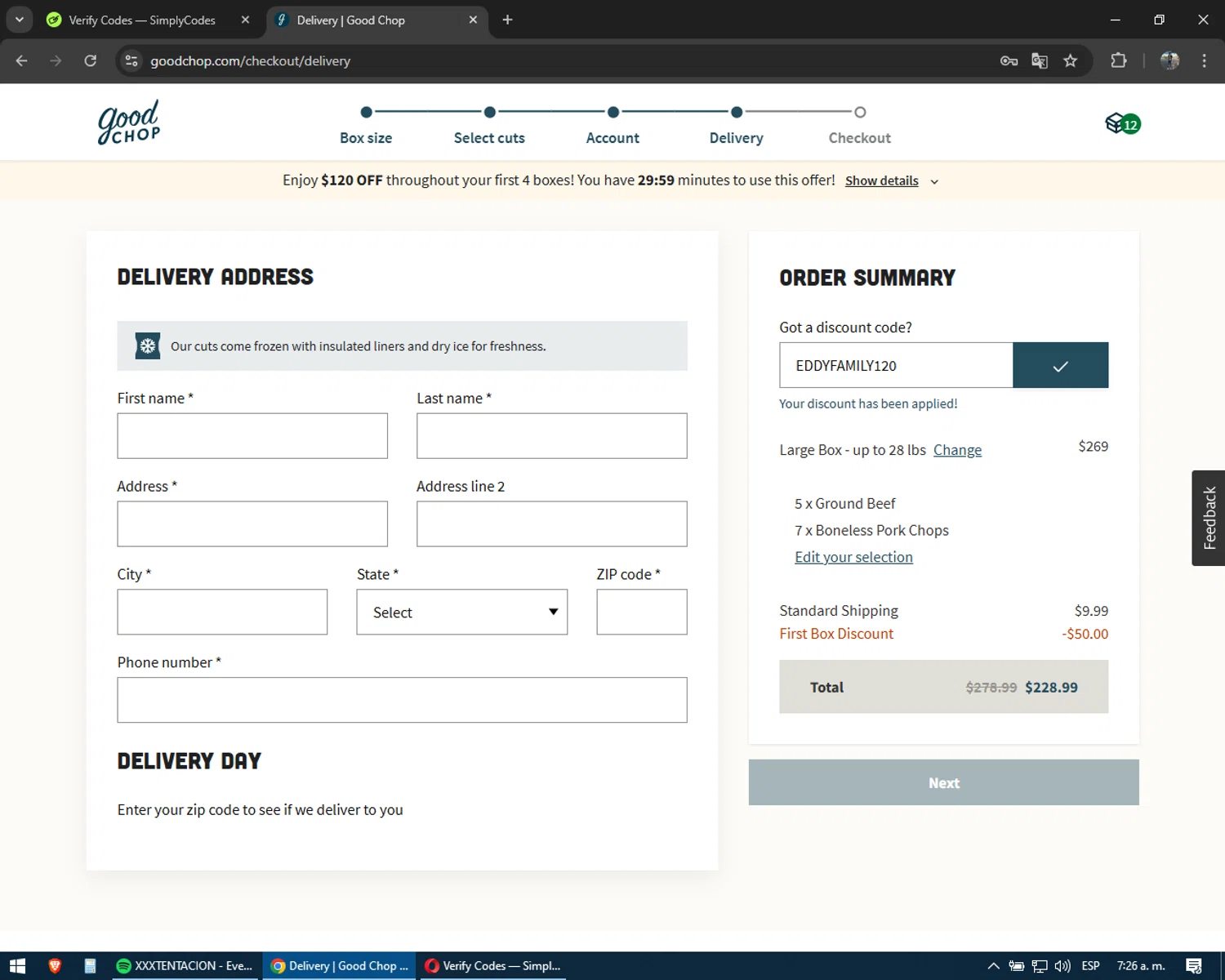This screenshot has height=980, width=1225.
Task: Switch to Verify Codes — SimplyCodes tab
Action: click(x=142, y=20)
